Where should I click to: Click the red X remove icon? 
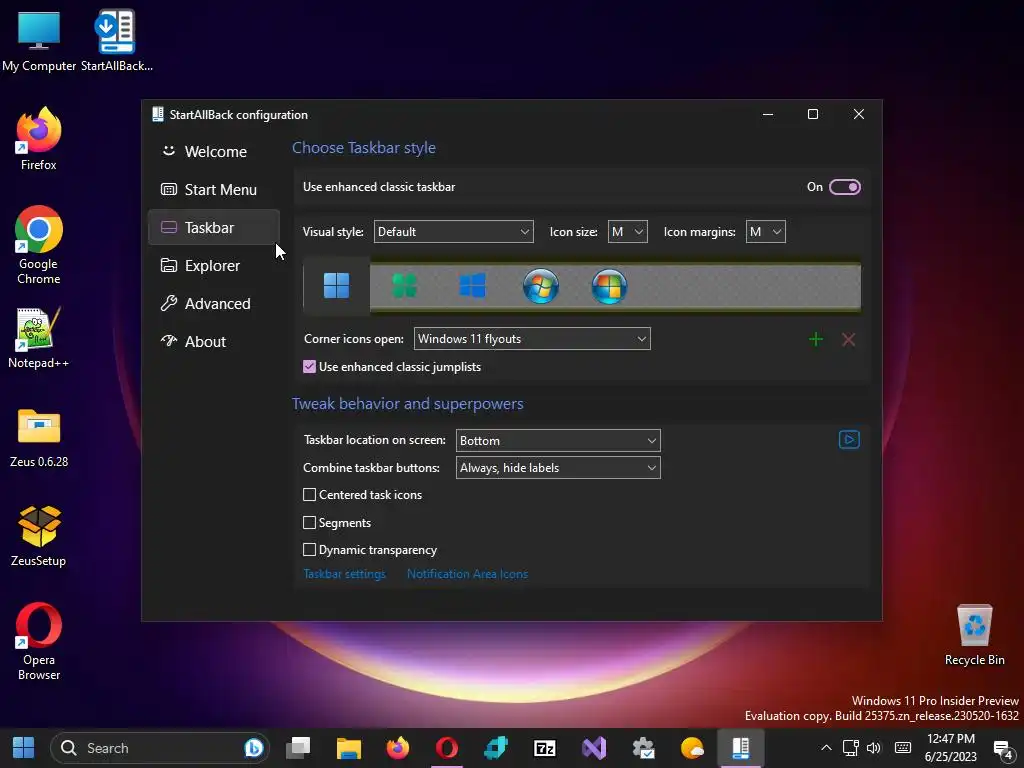pos(848,339)
